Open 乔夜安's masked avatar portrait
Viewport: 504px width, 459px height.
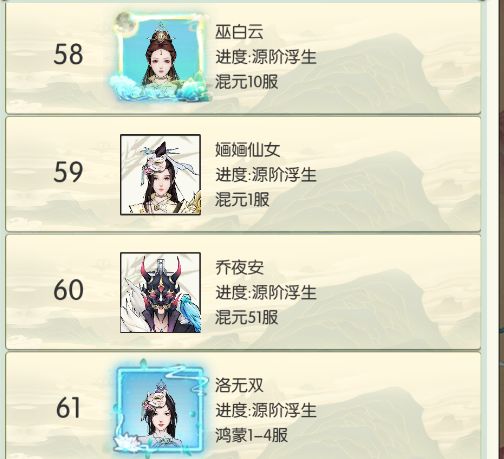point(160,292)
